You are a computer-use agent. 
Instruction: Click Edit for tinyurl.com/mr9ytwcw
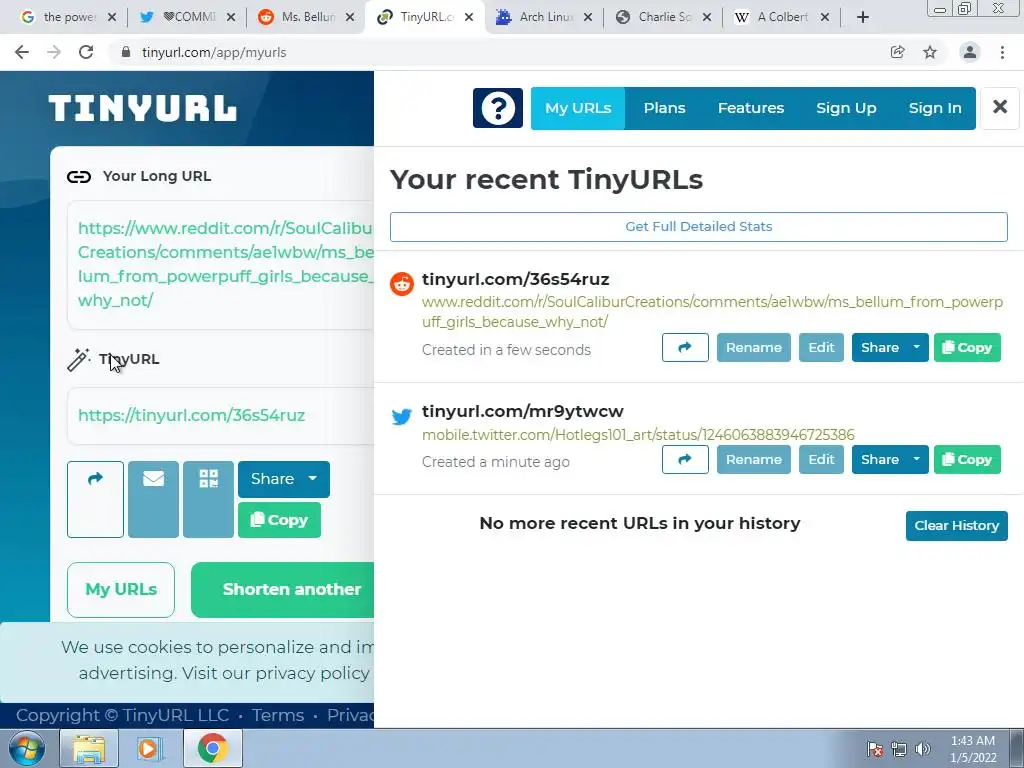(x=821, y=460)
